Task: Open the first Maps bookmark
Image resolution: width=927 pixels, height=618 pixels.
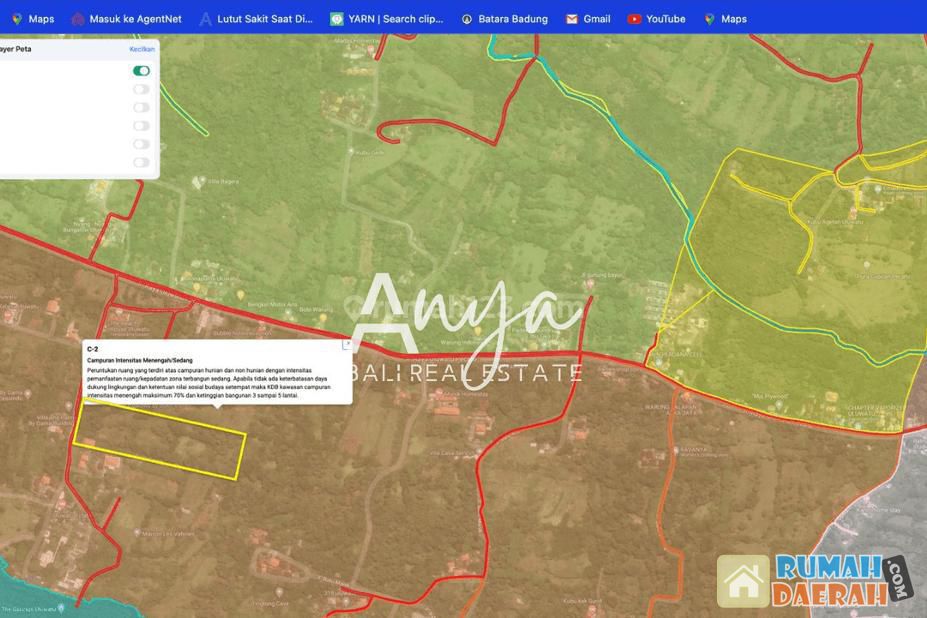Action: [33, 19]
